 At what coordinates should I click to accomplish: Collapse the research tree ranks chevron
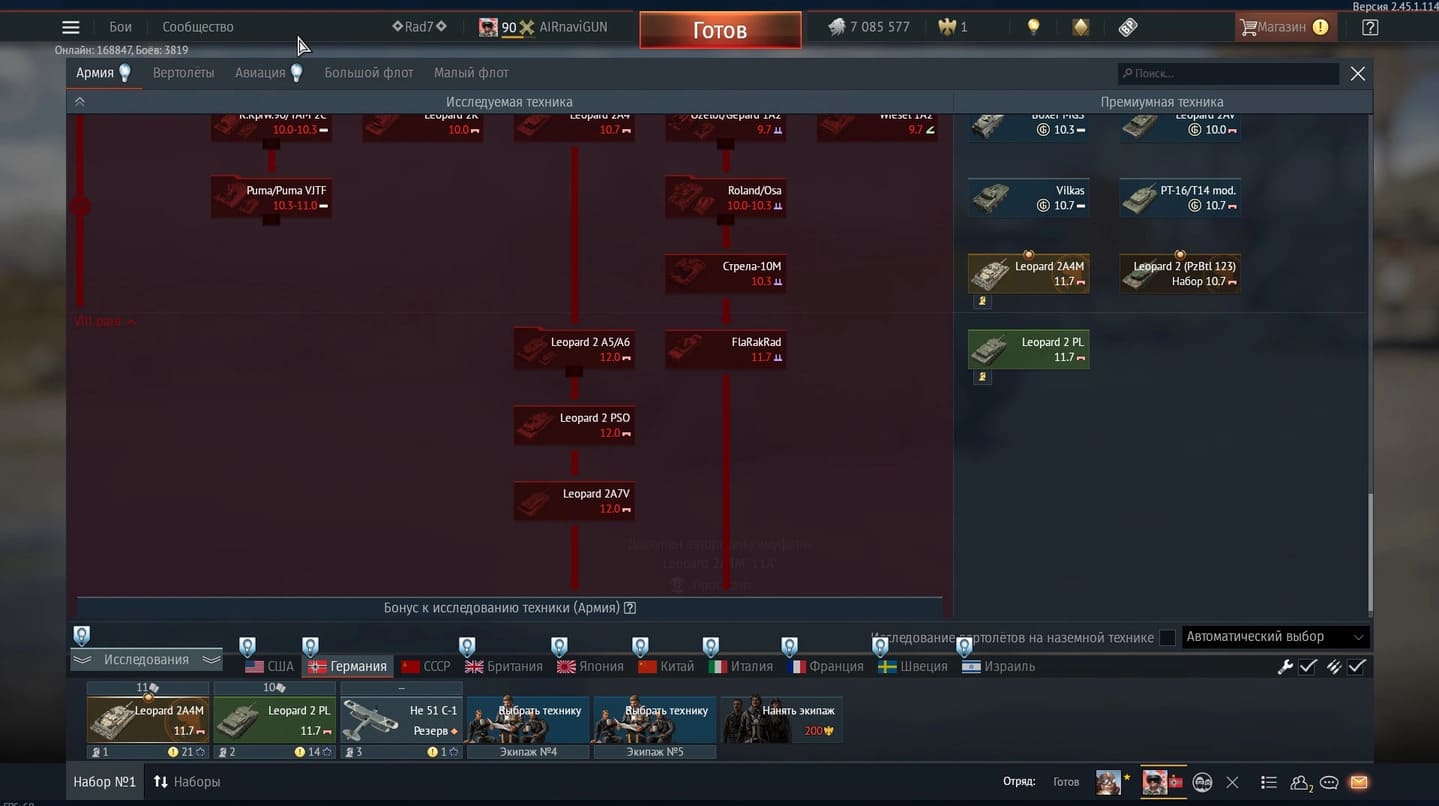(x=80, y=102)
